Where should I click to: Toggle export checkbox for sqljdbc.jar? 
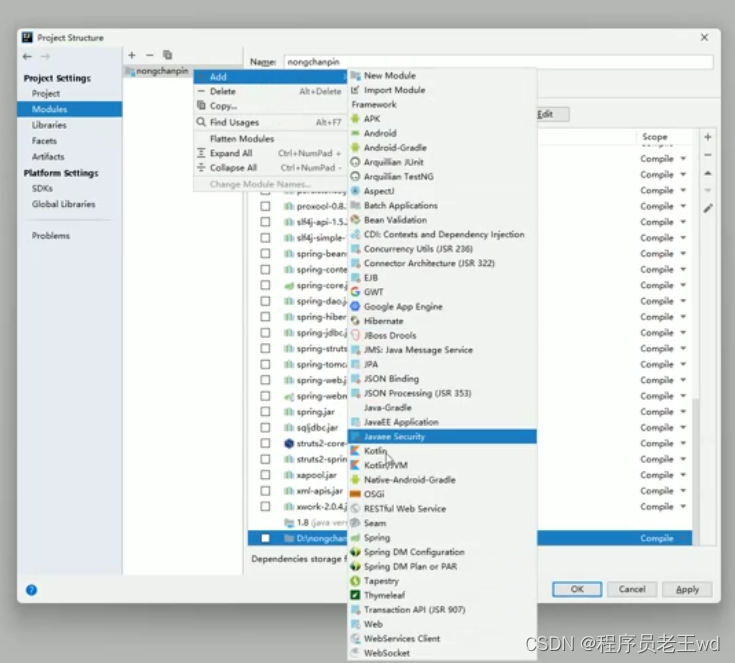pyautogui.click(x=265, y=428)
